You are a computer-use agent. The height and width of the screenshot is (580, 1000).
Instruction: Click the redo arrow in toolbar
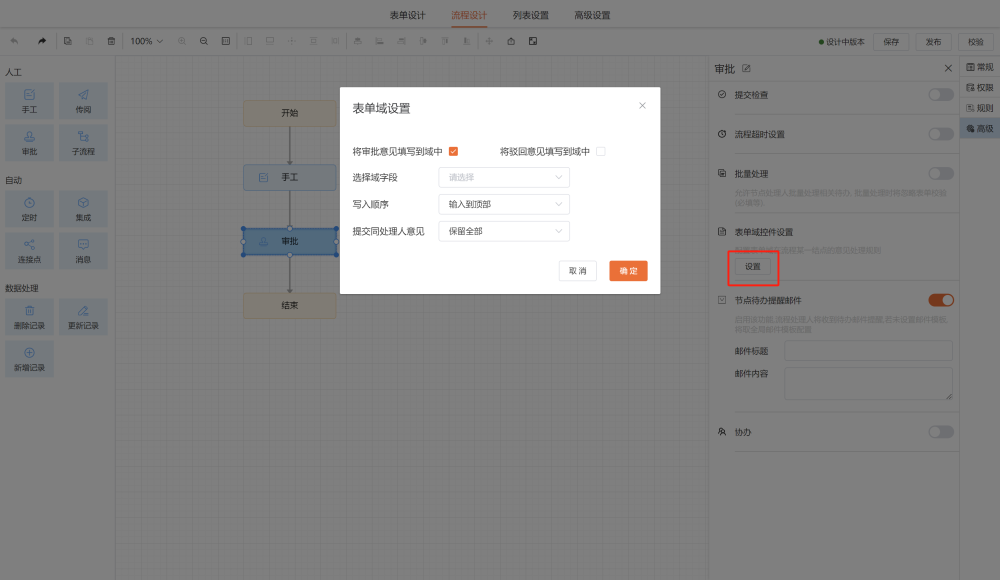pyautogui.click(x=42, y=41)
